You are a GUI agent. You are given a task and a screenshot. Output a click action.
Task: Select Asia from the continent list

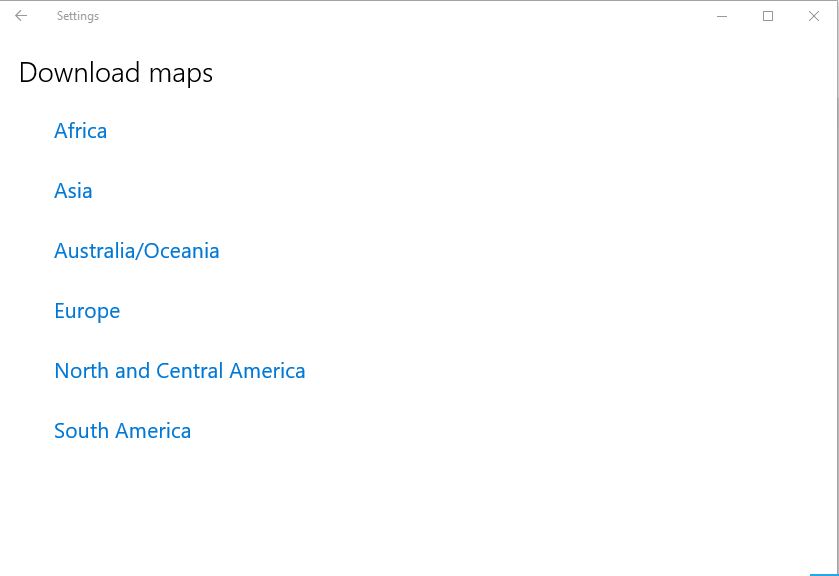coord(73,190)
